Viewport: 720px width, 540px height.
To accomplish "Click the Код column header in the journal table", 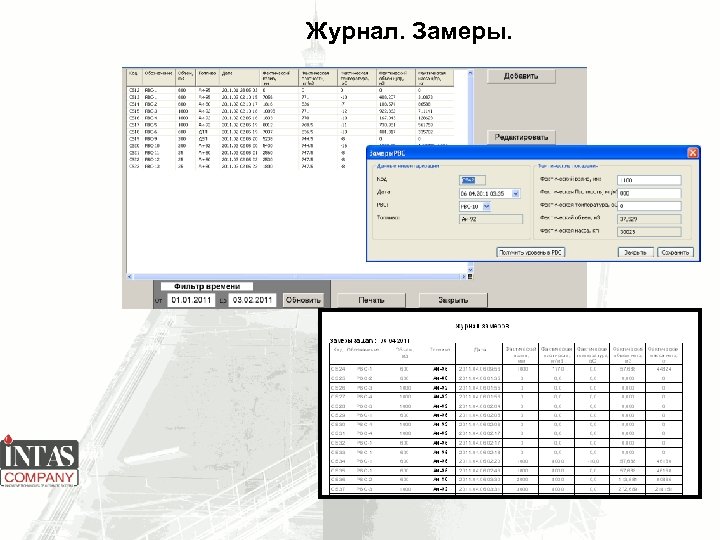I will tap(134, 77).
